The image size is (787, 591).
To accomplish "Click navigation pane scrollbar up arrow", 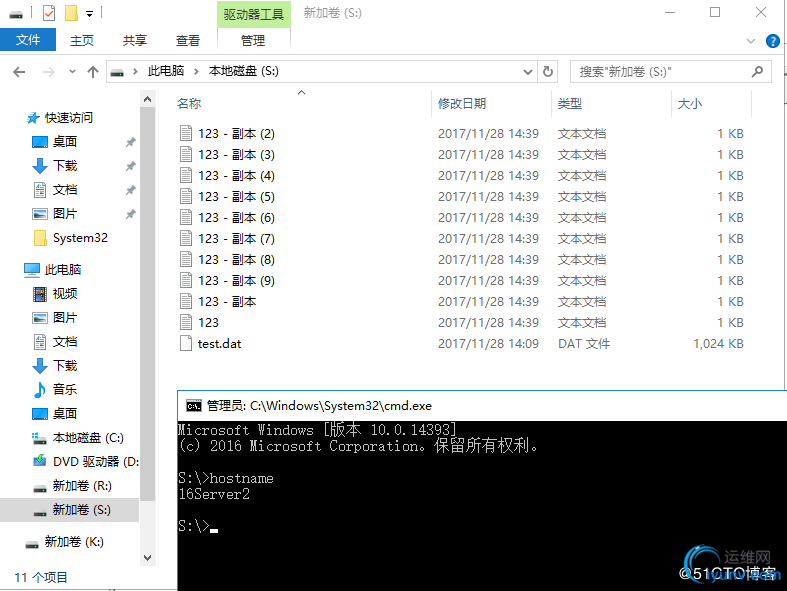I will point(148,99).
